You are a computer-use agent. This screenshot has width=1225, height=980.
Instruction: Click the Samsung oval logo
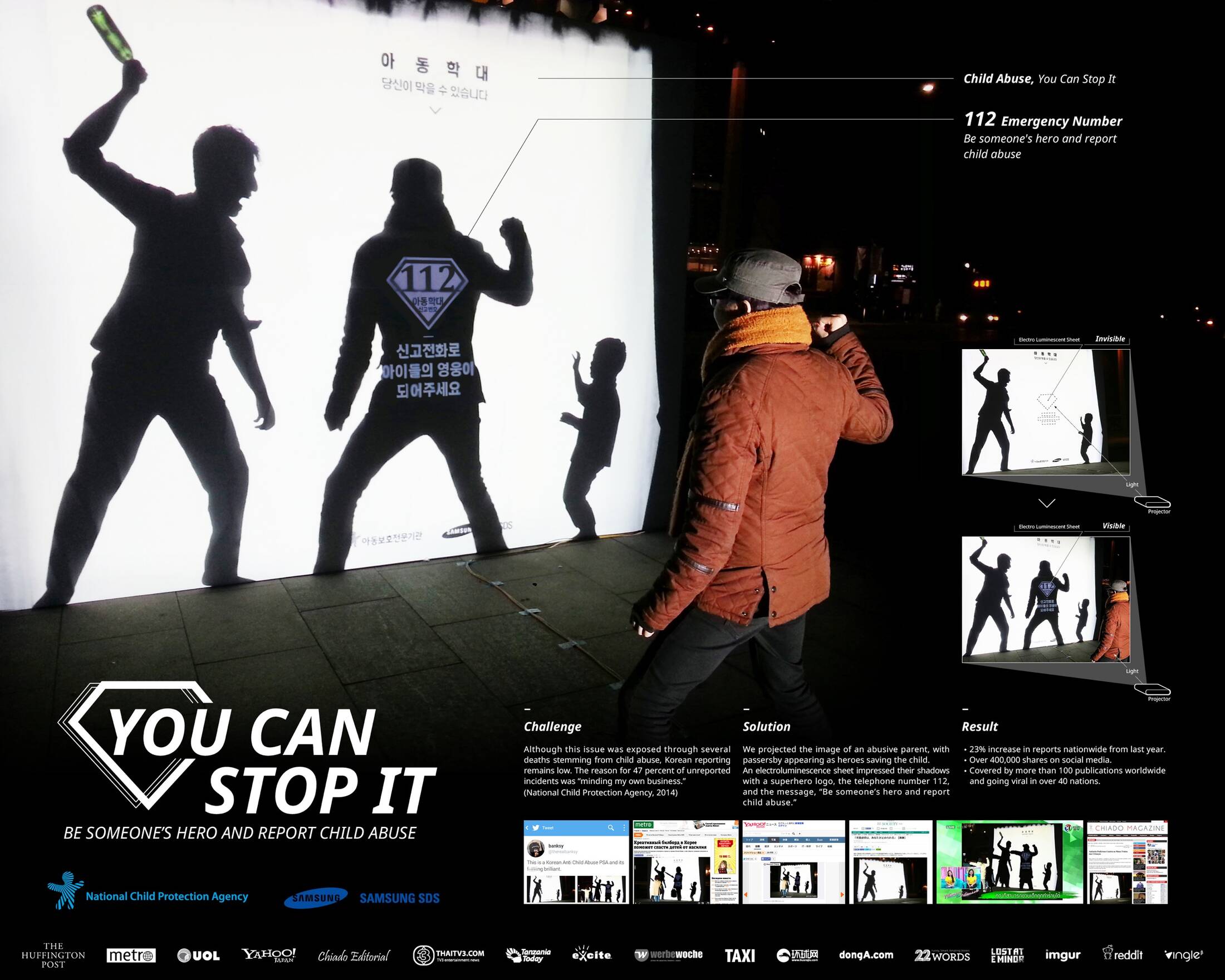[x=316, y=898]
